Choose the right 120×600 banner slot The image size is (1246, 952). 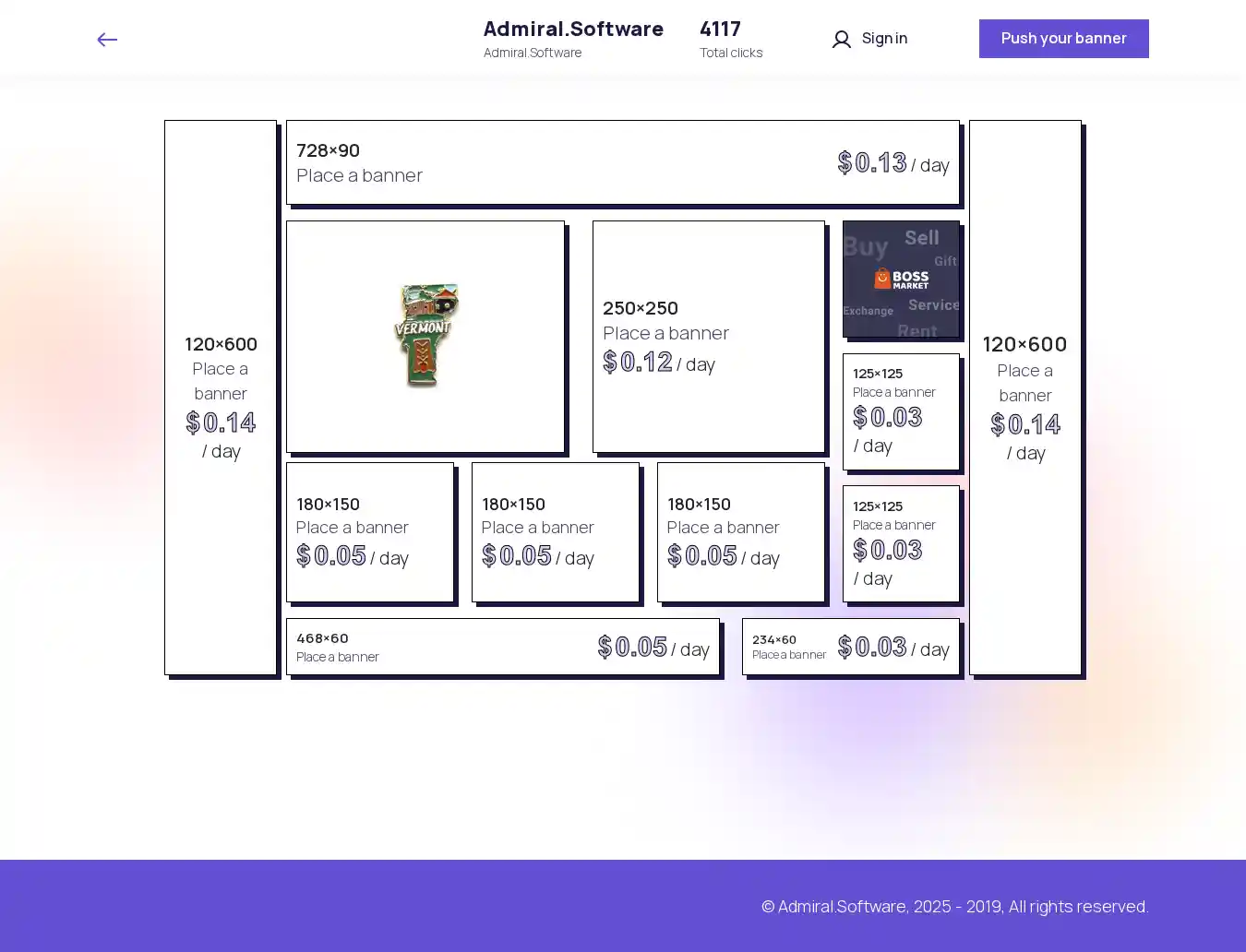click(x=1024, y=397)
